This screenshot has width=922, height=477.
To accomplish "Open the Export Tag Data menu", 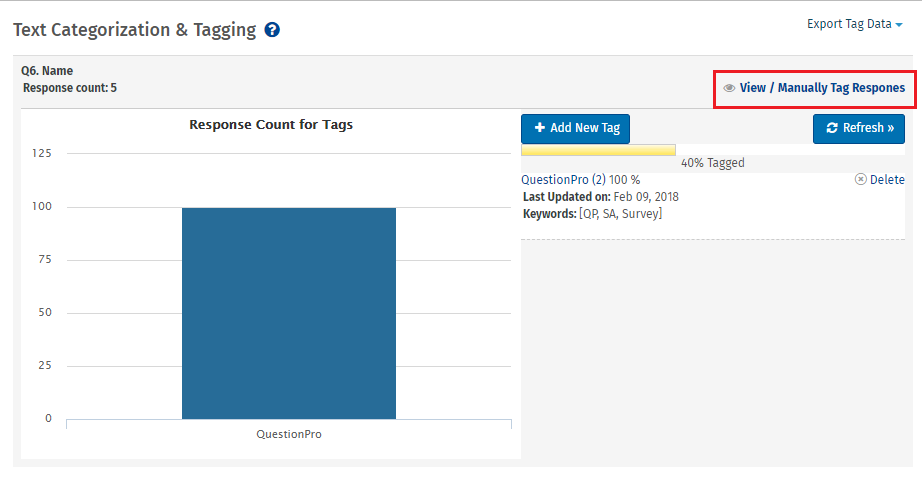I will [x=849, y=24].
